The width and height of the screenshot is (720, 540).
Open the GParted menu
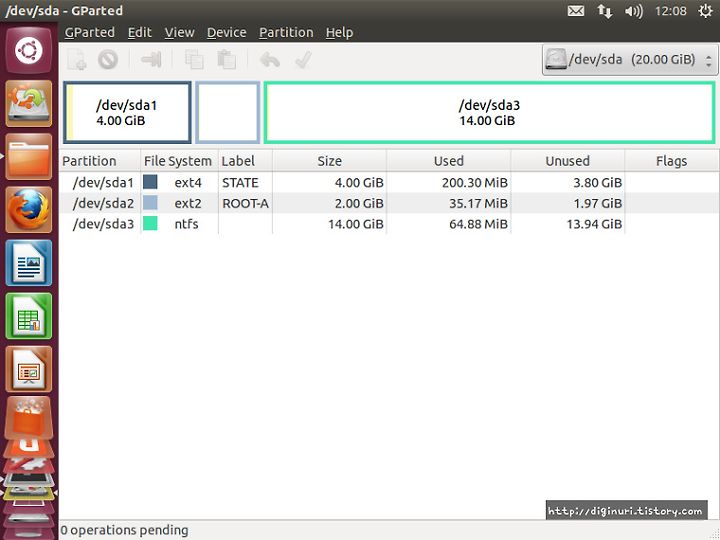pyautogui.click(x=90, y=33)
